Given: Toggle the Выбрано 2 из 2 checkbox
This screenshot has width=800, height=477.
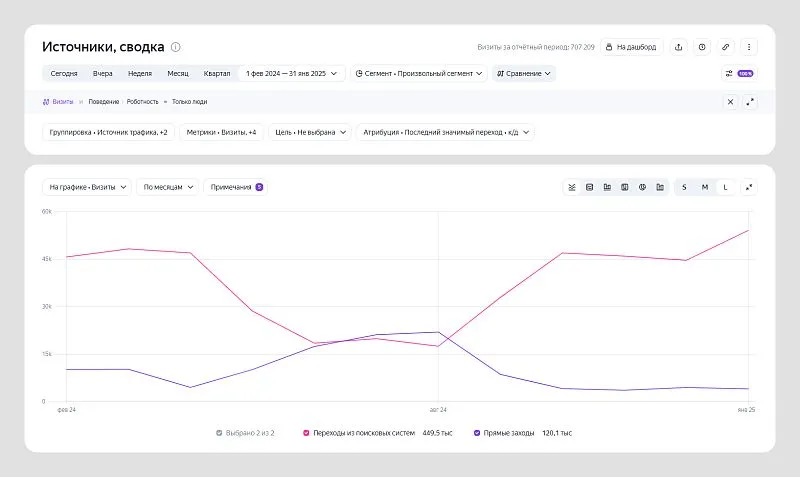Looking at the screenshot, I should 219,433.
